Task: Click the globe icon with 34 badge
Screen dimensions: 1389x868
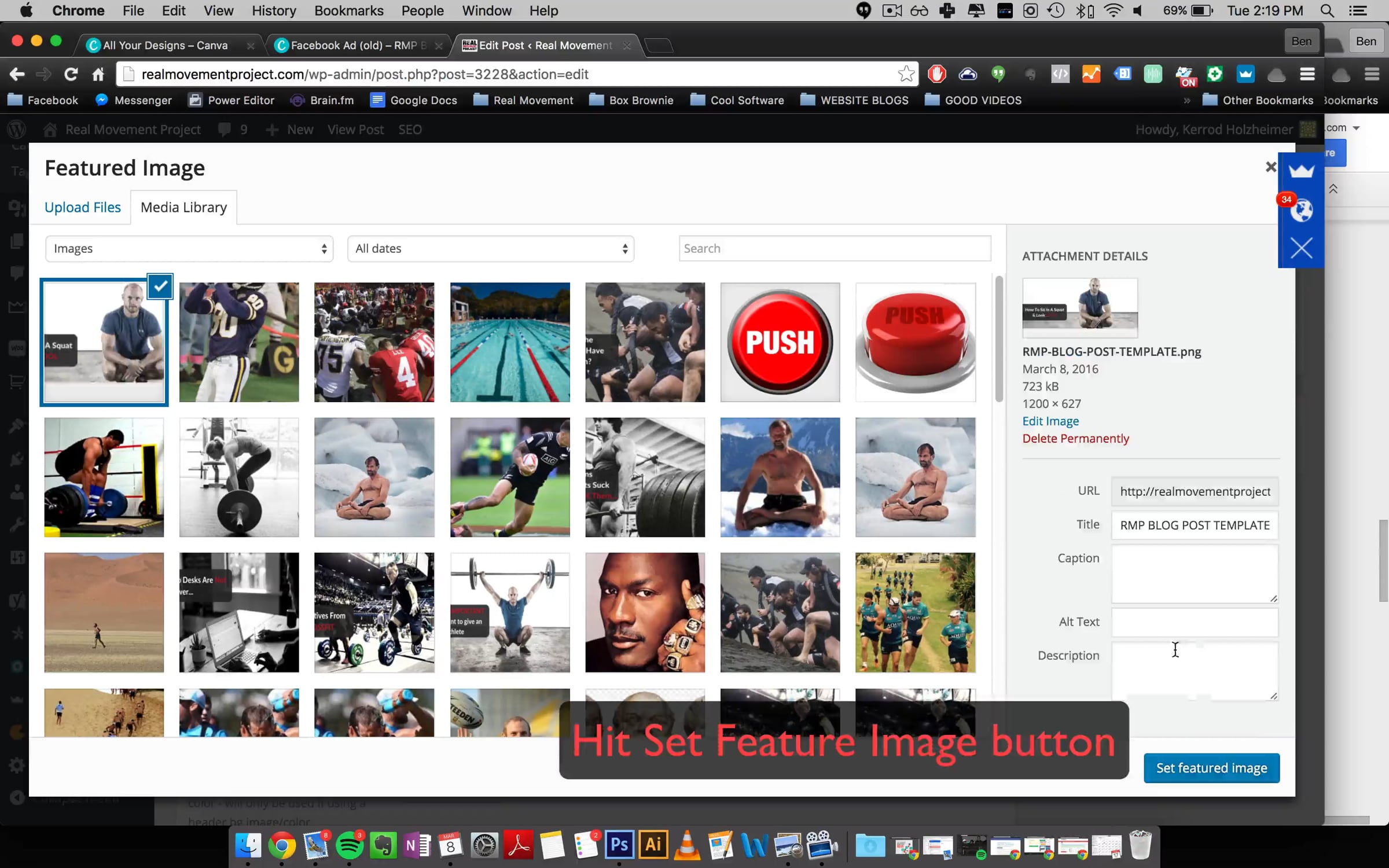Action: point(1301,209)
